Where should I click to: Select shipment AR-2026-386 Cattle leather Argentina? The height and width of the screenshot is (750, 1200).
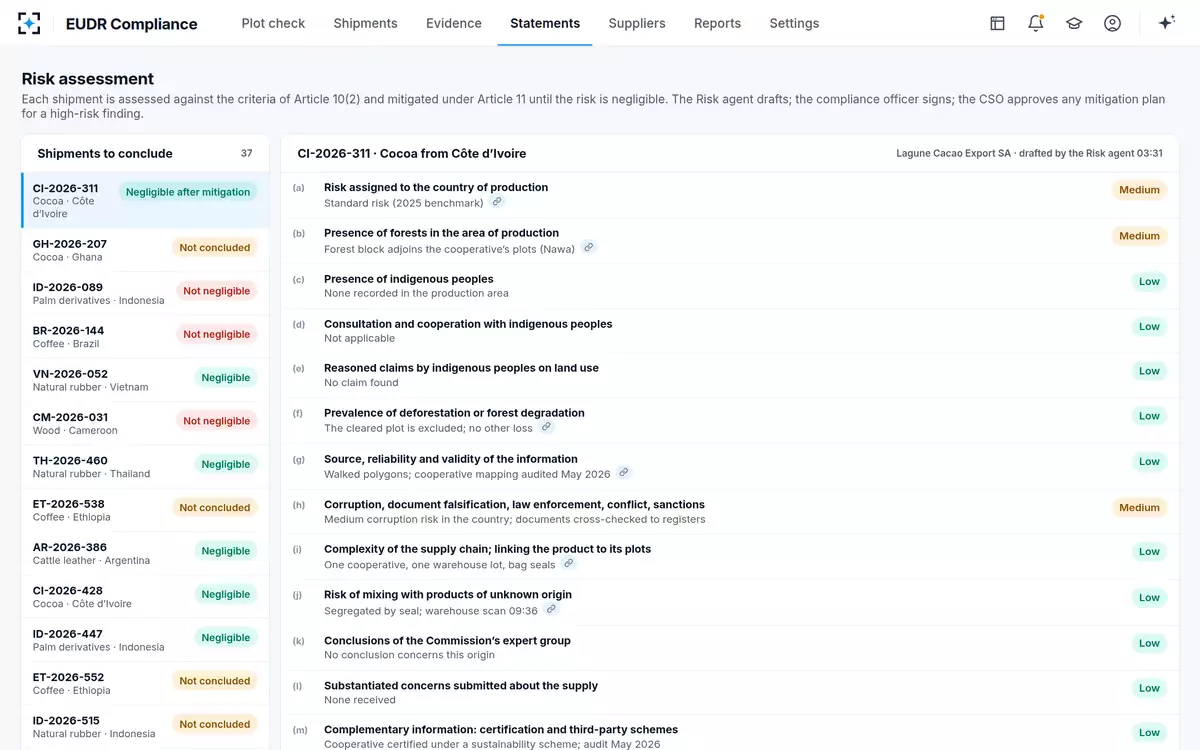(146, 553)
